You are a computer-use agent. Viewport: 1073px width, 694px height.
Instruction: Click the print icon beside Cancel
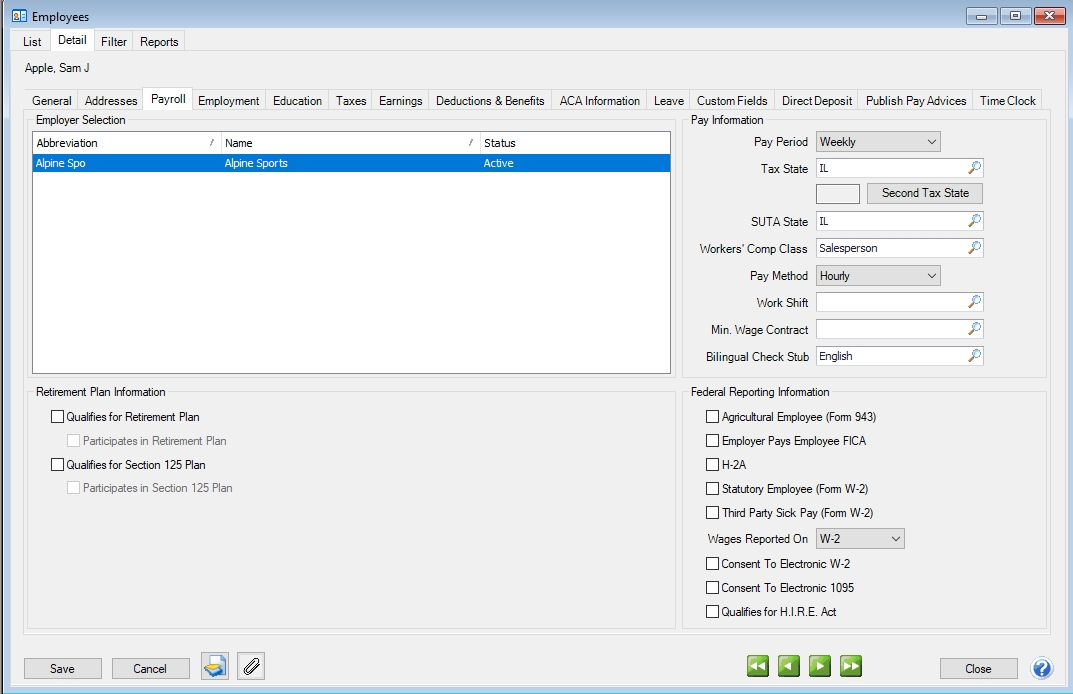(x=215, y=667)
